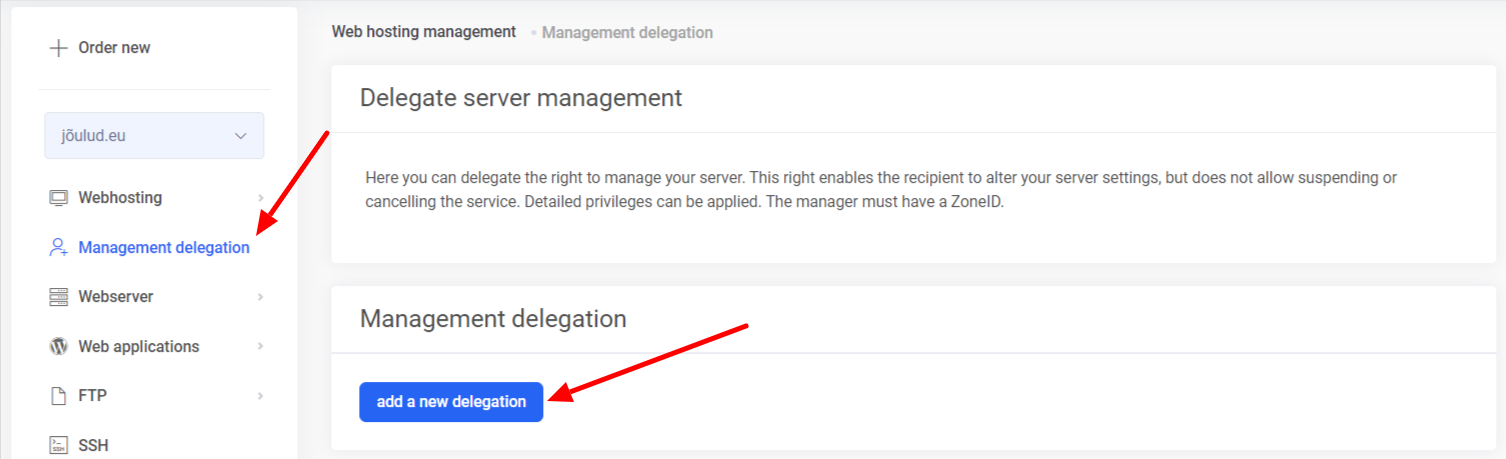Expand the FTP submenu chevron
Screen dimensions: 1506x459
pyautogui.click(x=260, y=396)
